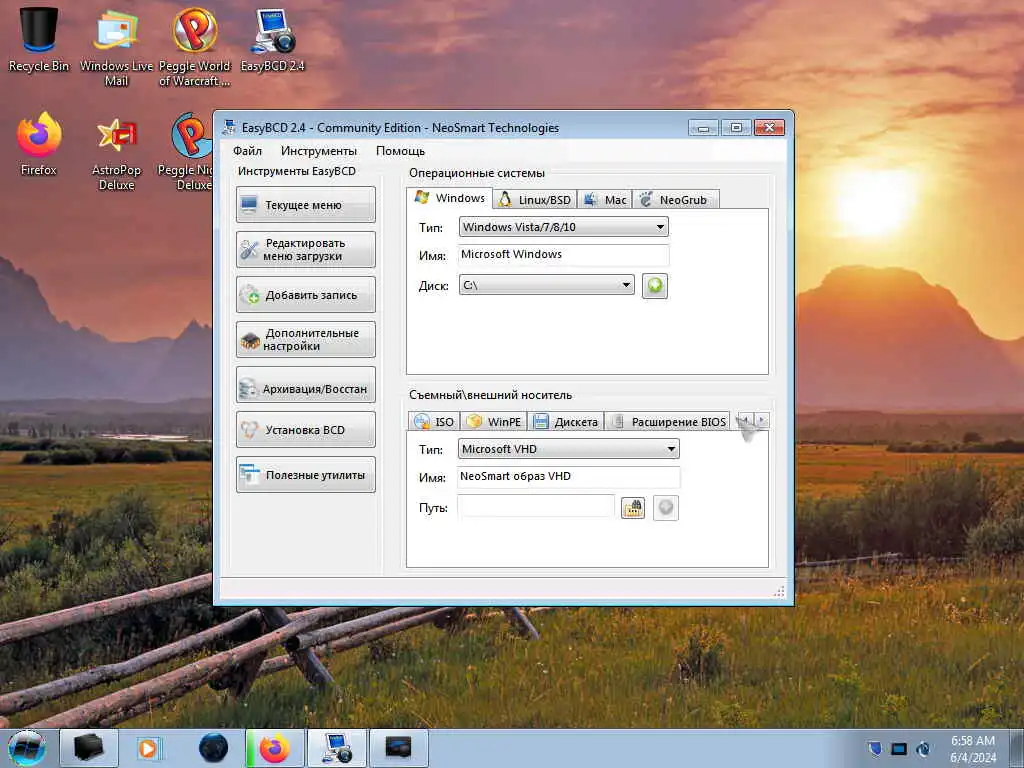Viewport: 1024px width, 768px height.
Task: Click the NeoSmart образ VHD name field
Action: (568, 477)
